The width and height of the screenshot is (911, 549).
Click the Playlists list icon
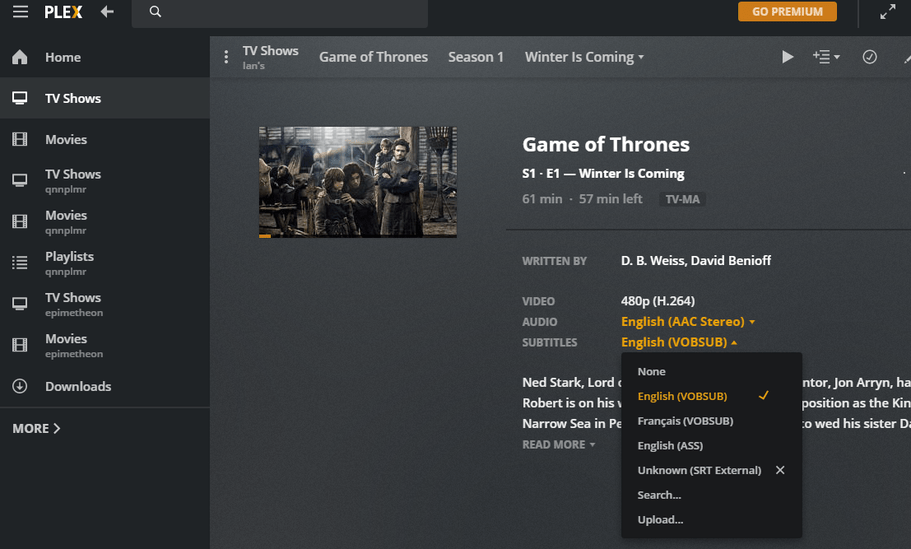tap(20, 263)
